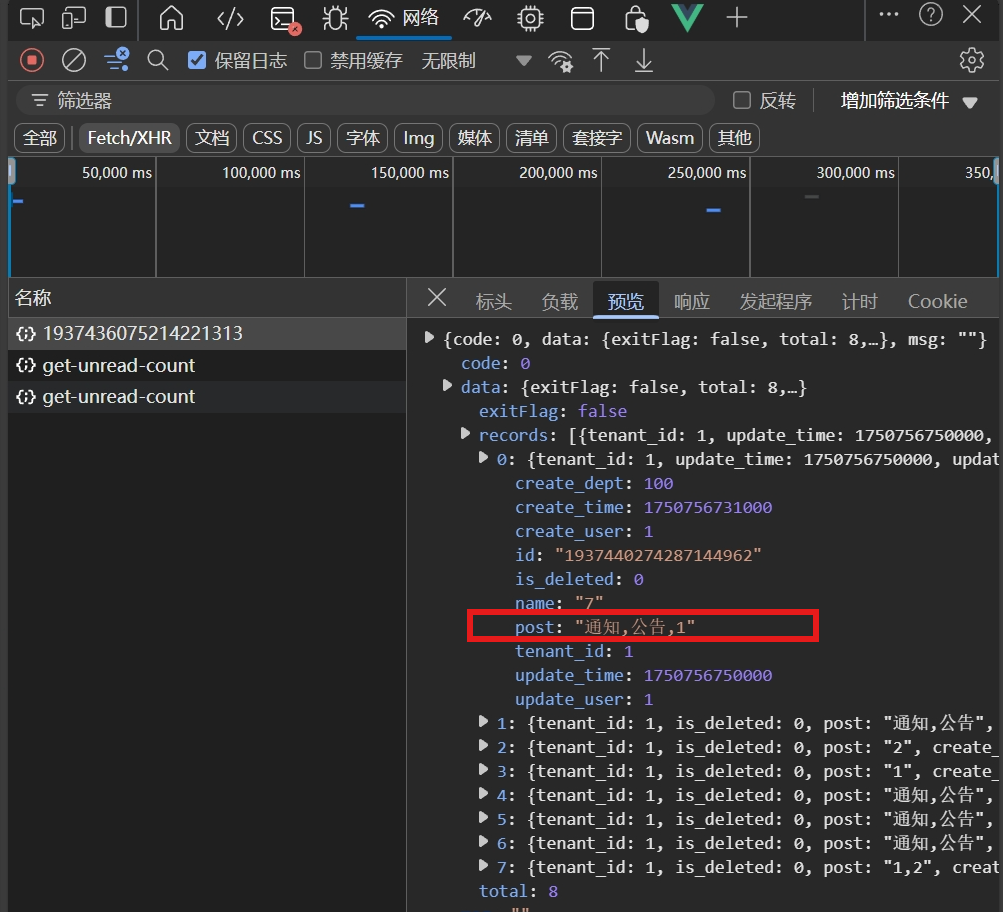
Task: Check the 反转 checkbox
Action: point(742,100)
